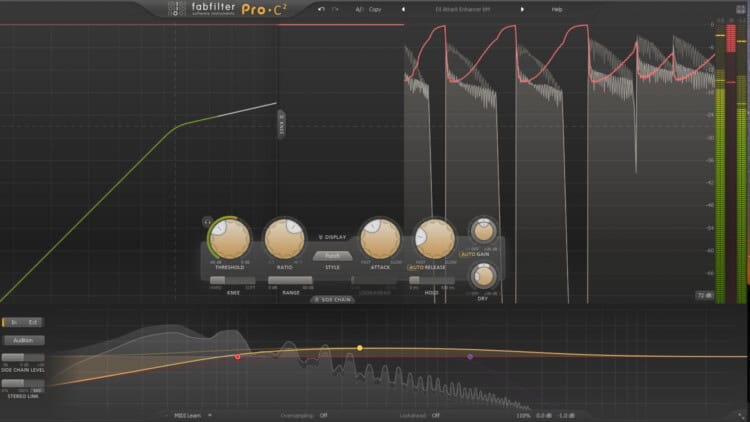Open the Style dropdown button
Image resolution: width=750 pixels, height=422 pixels.
point(332,256)
